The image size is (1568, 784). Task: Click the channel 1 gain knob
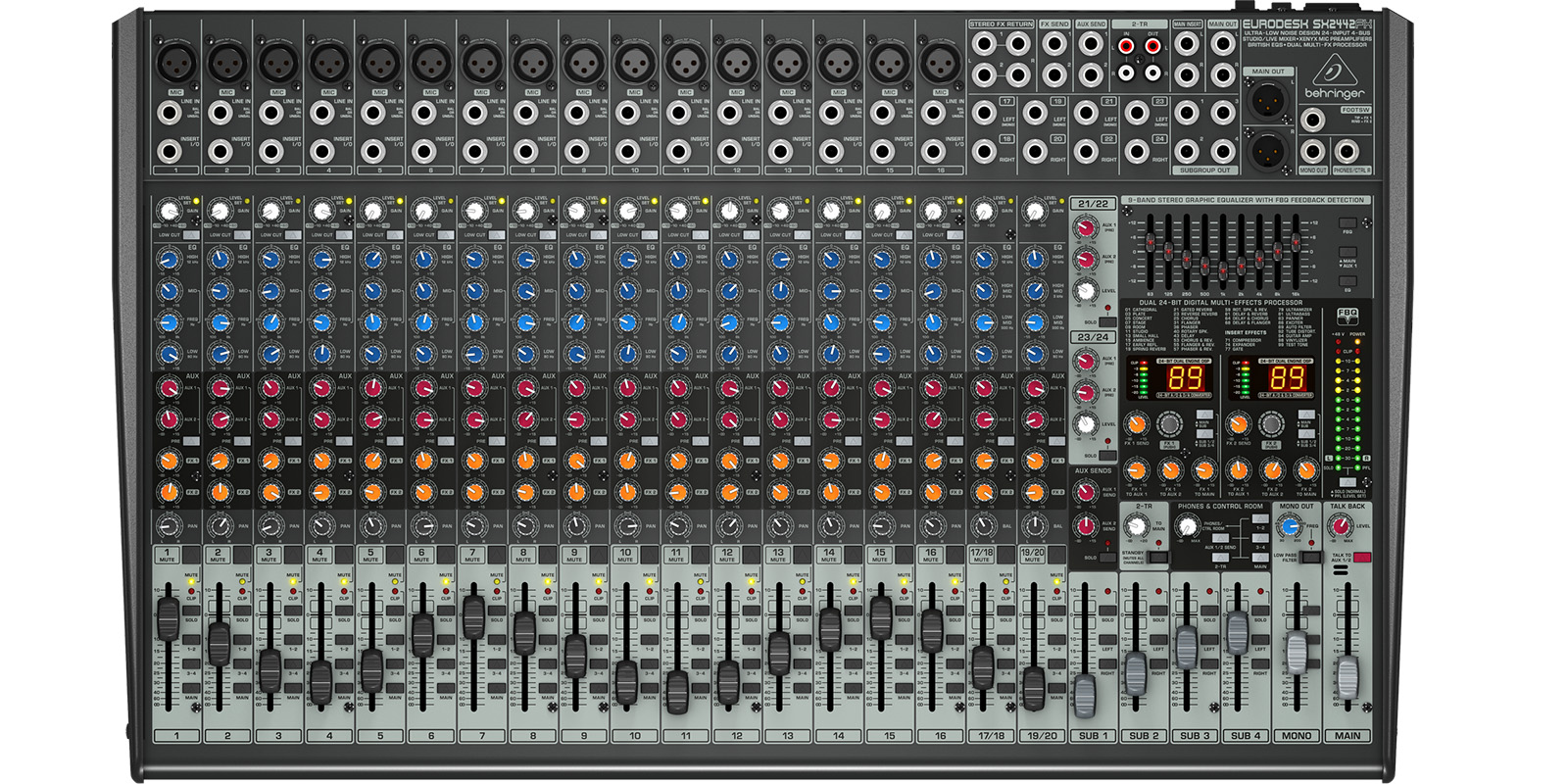[169, 211]
